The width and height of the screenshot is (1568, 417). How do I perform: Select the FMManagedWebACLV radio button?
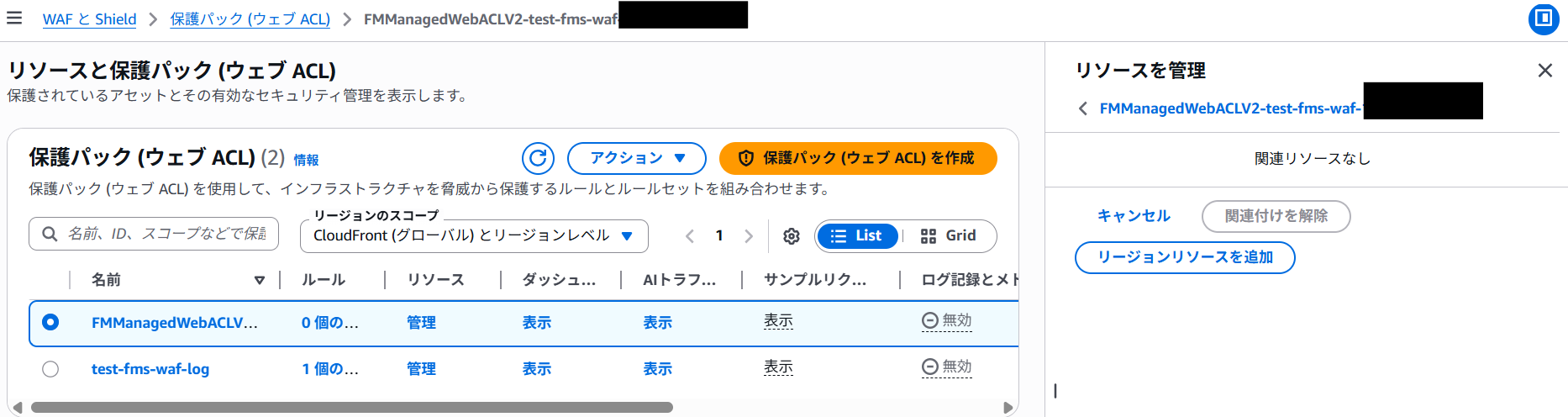50,322
